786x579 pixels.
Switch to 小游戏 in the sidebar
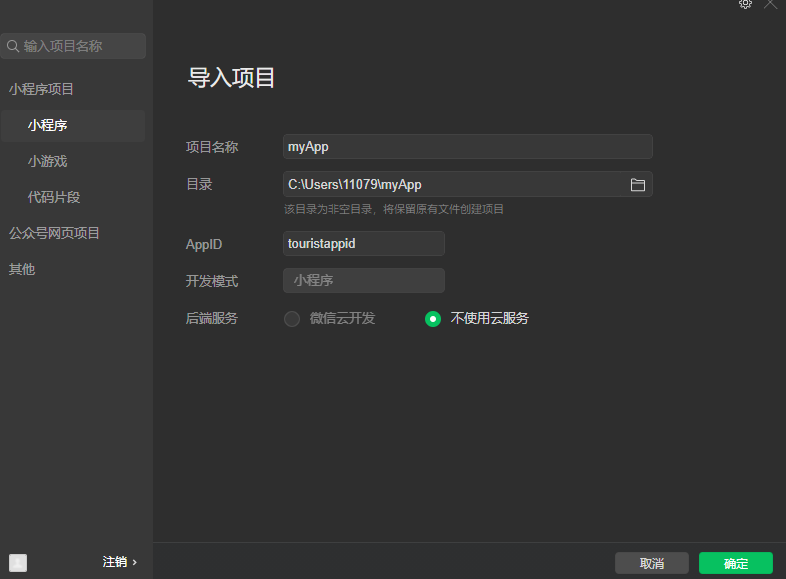click(x=48, y=161)
